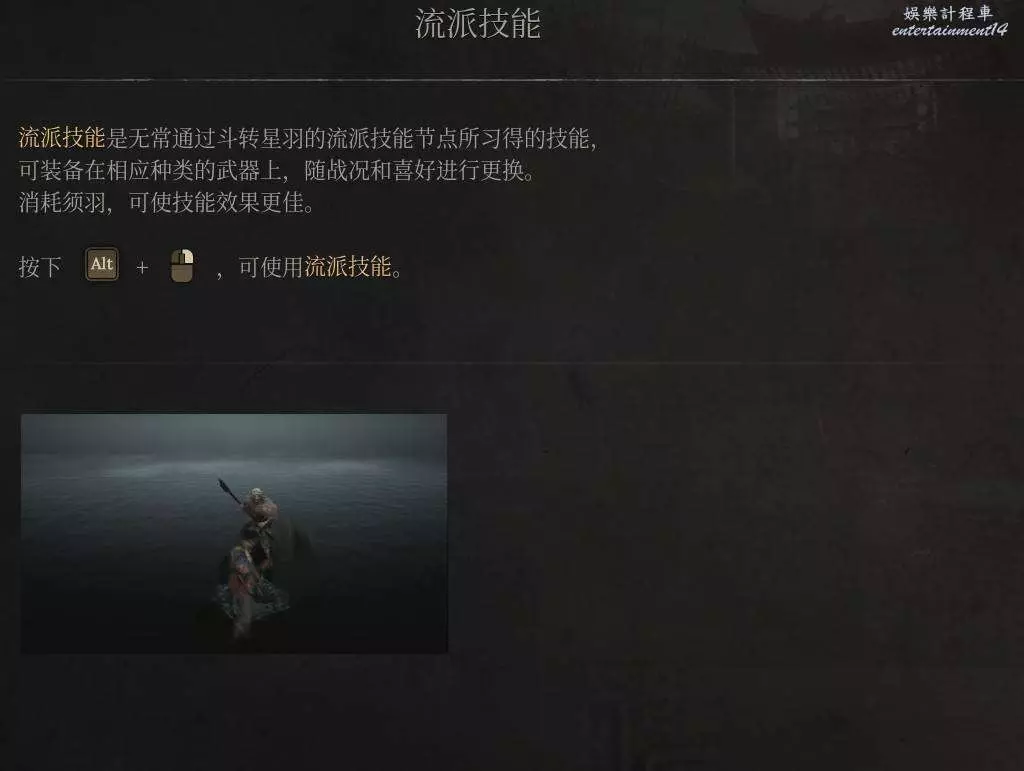The width and height of the screenshot is (1024, 771).
Task: Click the 按下 label before Alt
Action: tap(40, 267)
